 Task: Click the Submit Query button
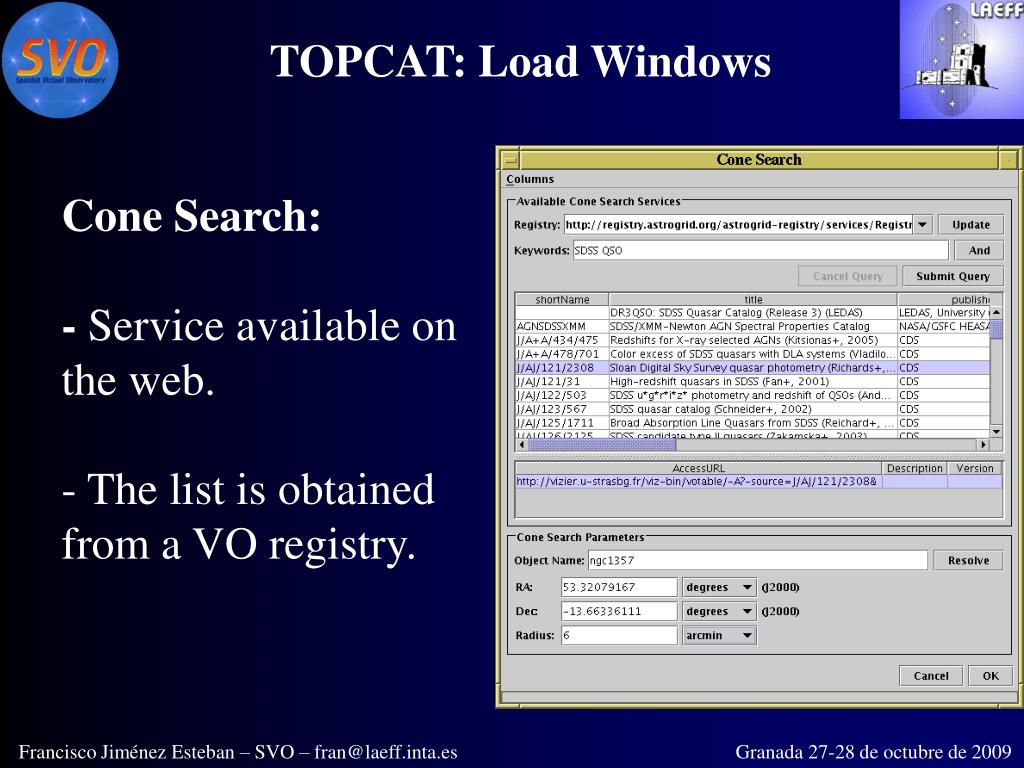point(953,276)
